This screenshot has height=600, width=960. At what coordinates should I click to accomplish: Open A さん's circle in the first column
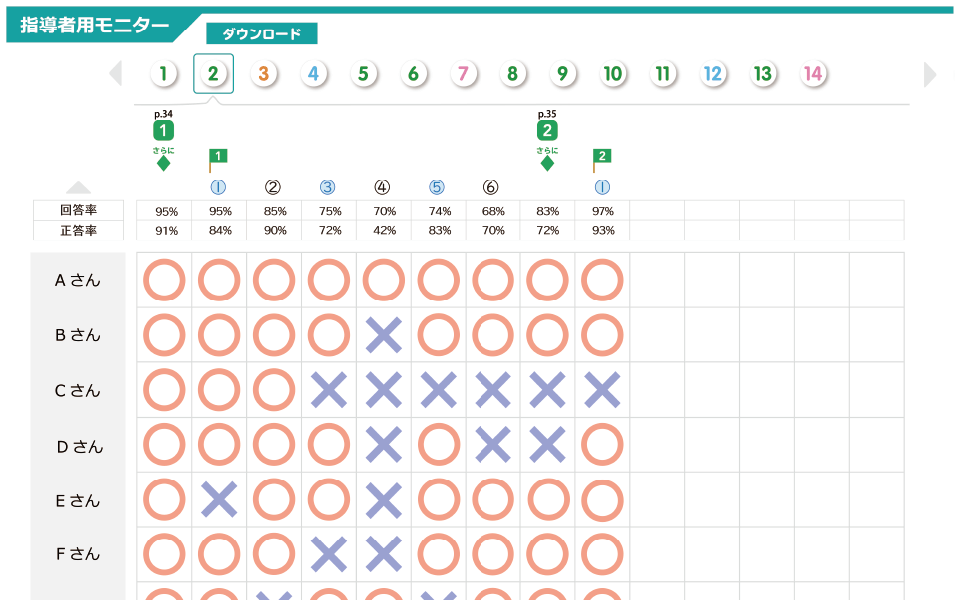click(164, 280)
